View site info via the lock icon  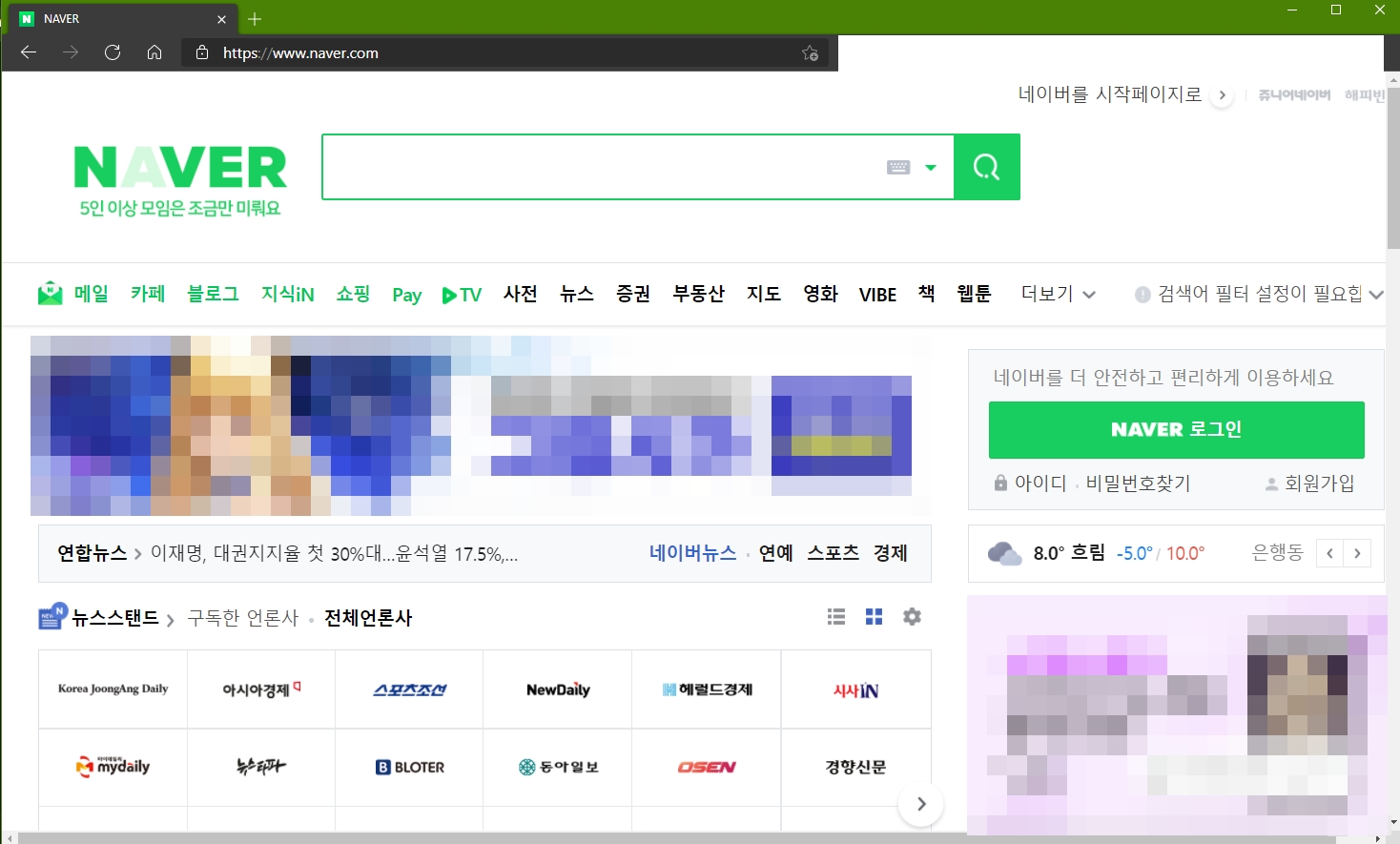[202, 52]
